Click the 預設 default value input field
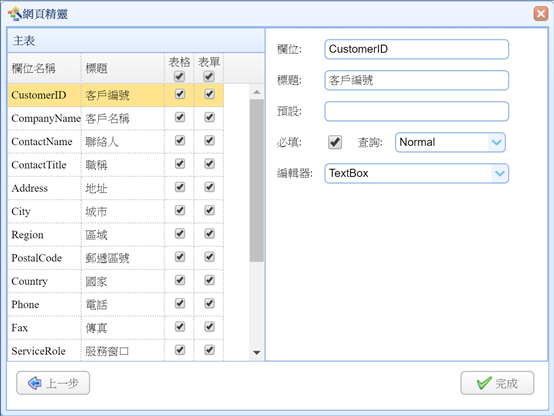 417,111
